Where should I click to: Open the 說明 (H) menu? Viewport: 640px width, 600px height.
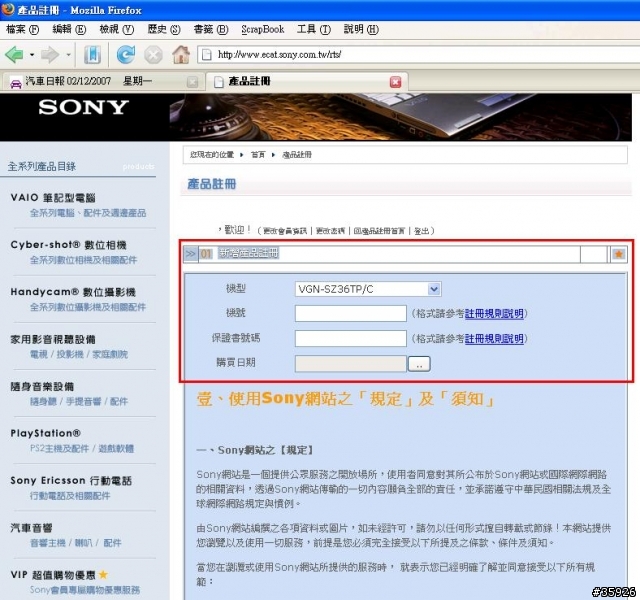pos(361,29)
